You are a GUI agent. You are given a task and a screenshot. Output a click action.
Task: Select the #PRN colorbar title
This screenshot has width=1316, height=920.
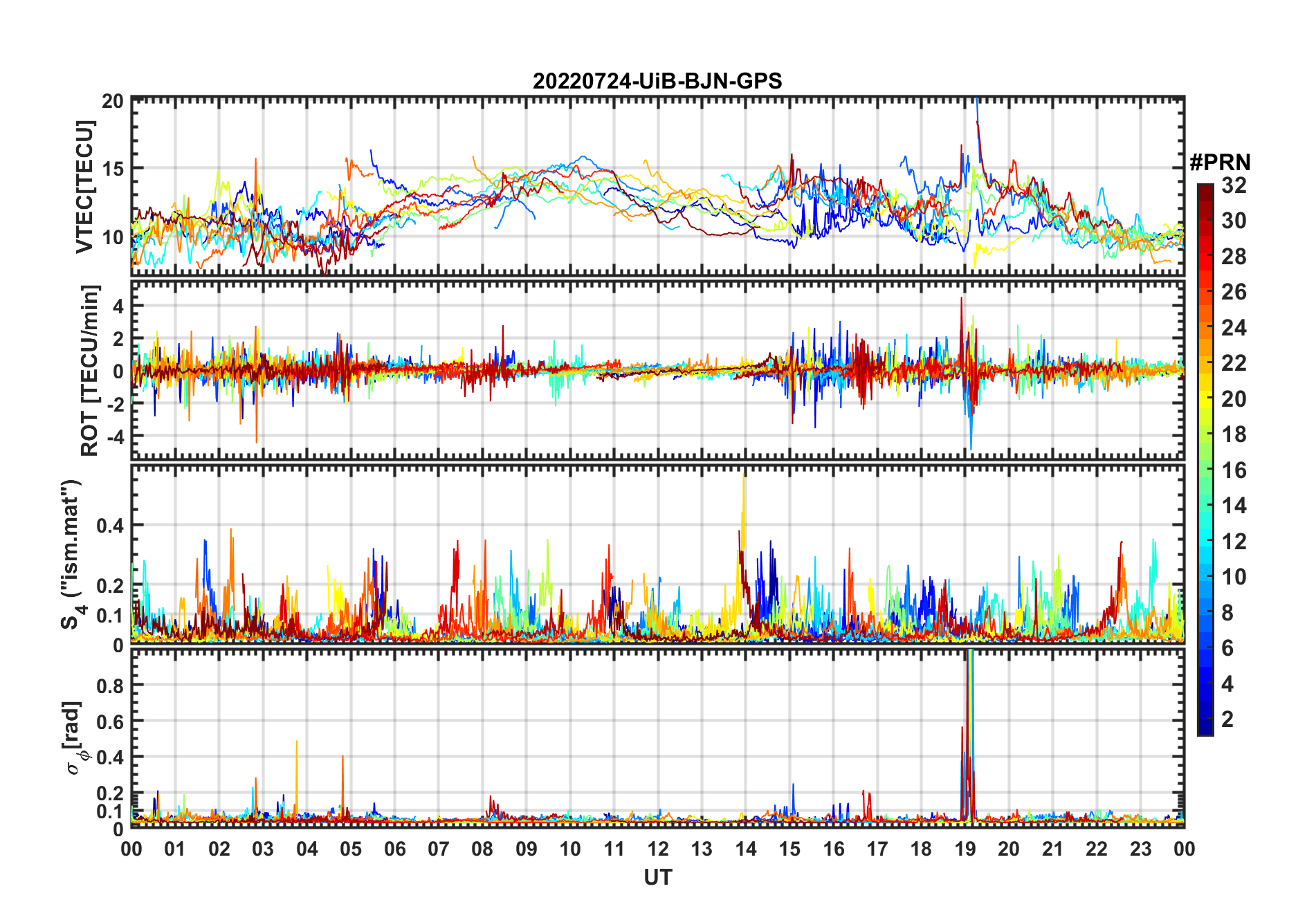(1220, 163)
